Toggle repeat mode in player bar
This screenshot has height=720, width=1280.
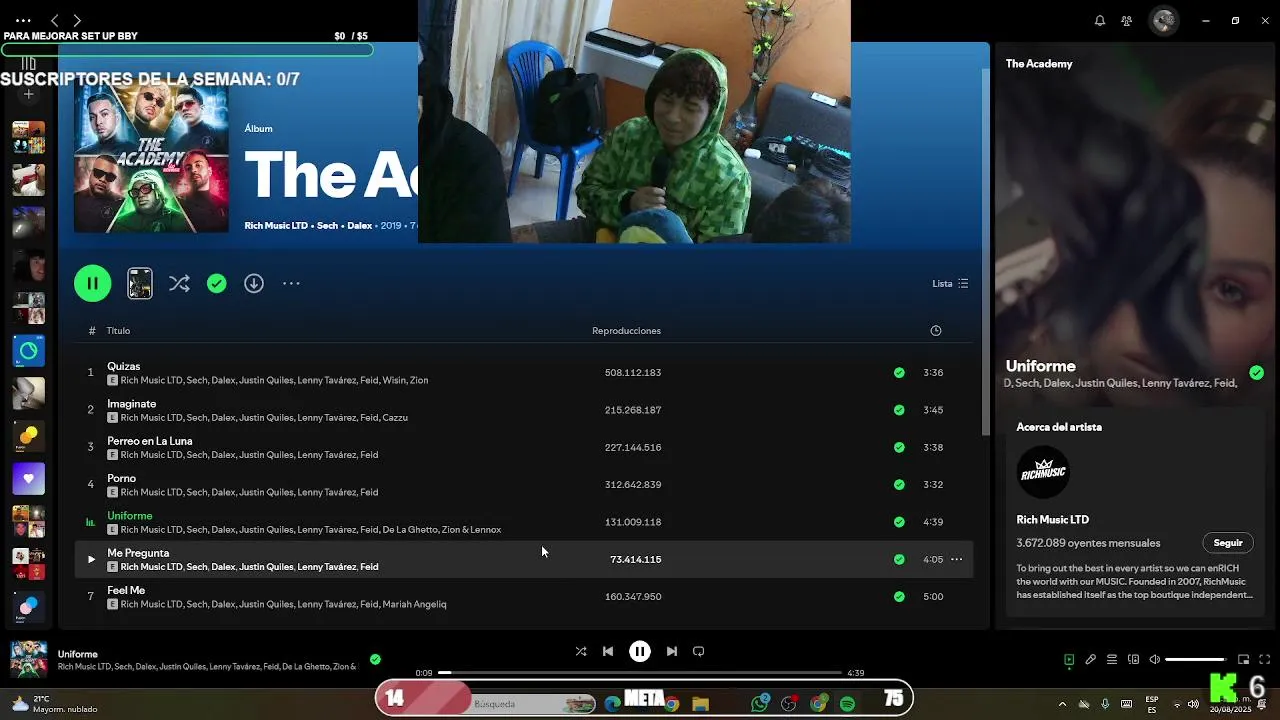pyautogui.click(x=699, y=651)
